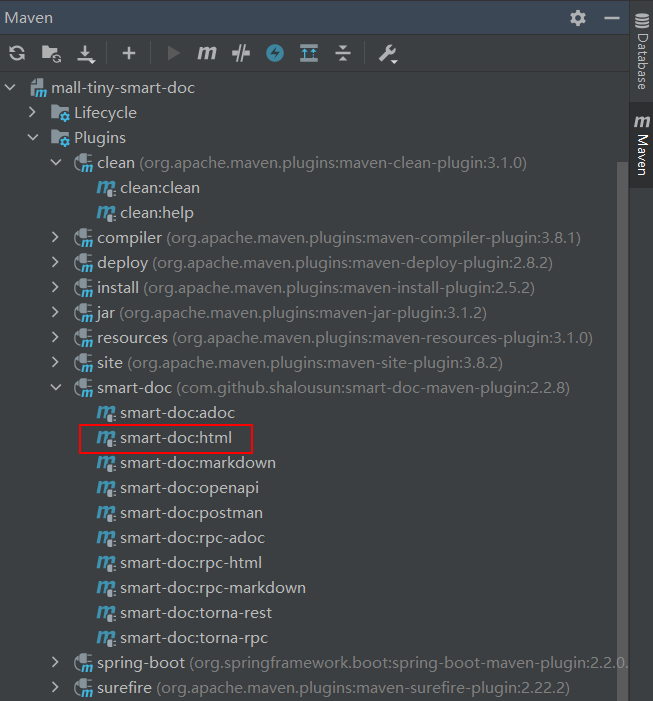Toggle offline mode lightning icon

(275, 53)
